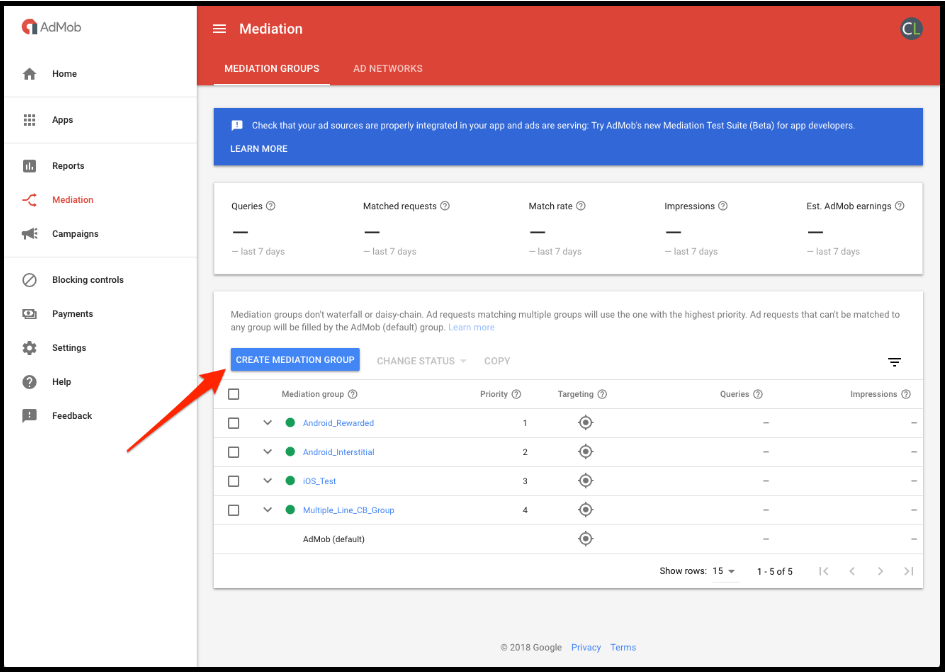Click the help icon beside Priority column

tap(516, 394)
